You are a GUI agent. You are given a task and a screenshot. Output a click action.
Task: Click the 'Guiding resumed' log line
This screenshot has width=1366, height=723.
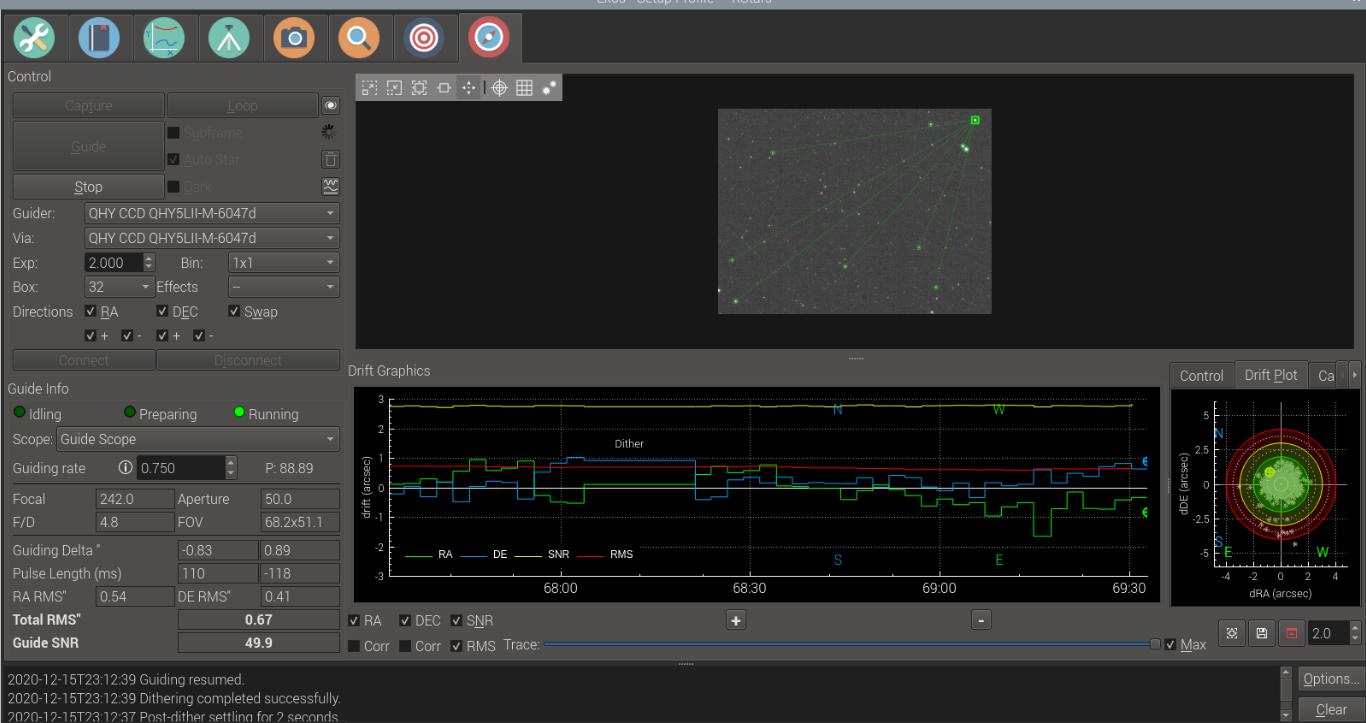pos(126,679)
